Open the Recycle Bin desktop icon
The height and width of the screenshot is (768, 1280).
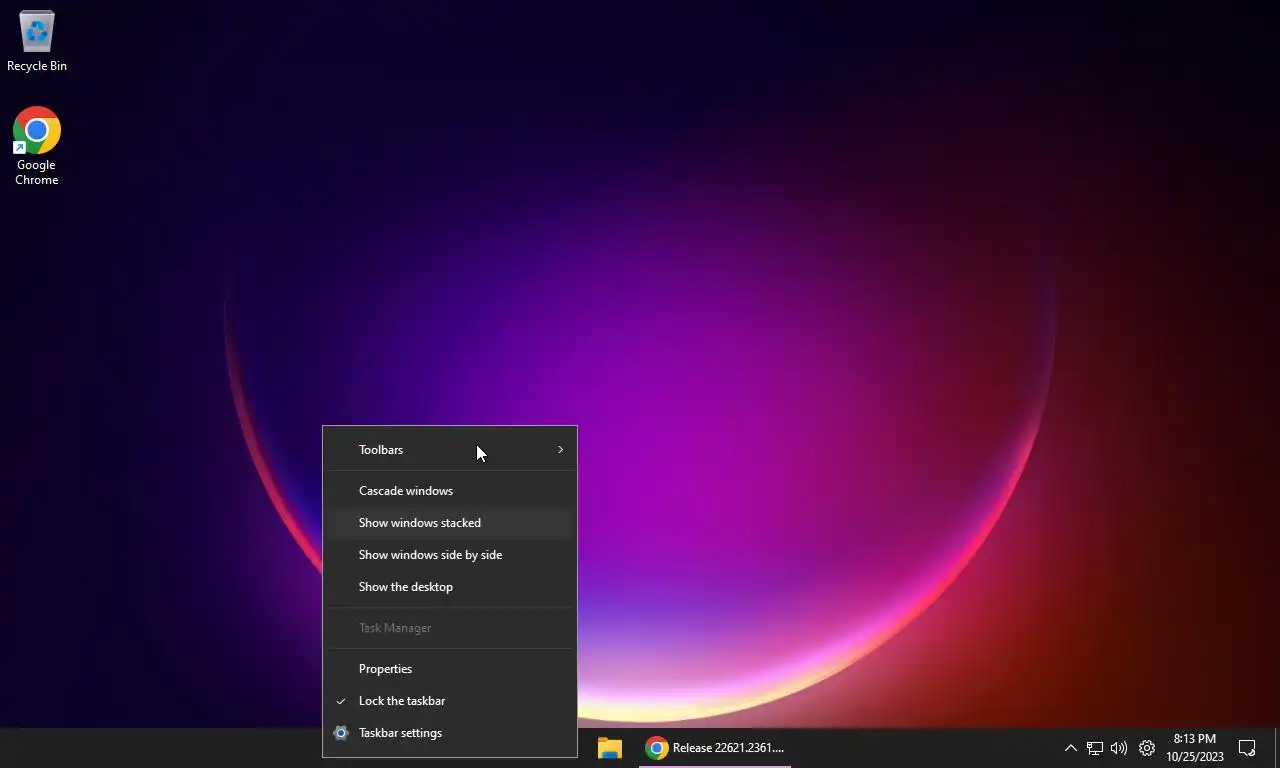coord(37,42)
